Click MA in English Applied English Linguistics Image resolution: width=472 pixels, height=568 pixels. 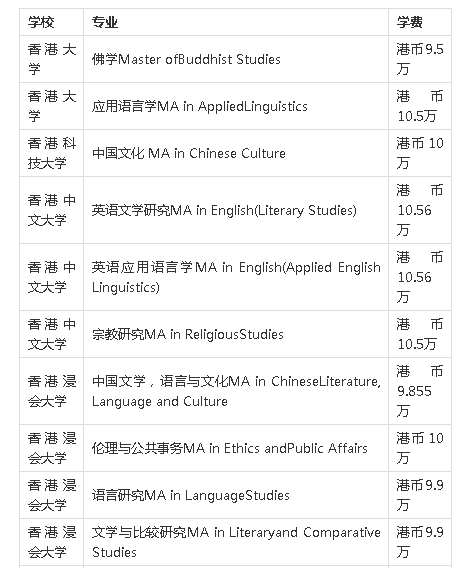(236, 277)
